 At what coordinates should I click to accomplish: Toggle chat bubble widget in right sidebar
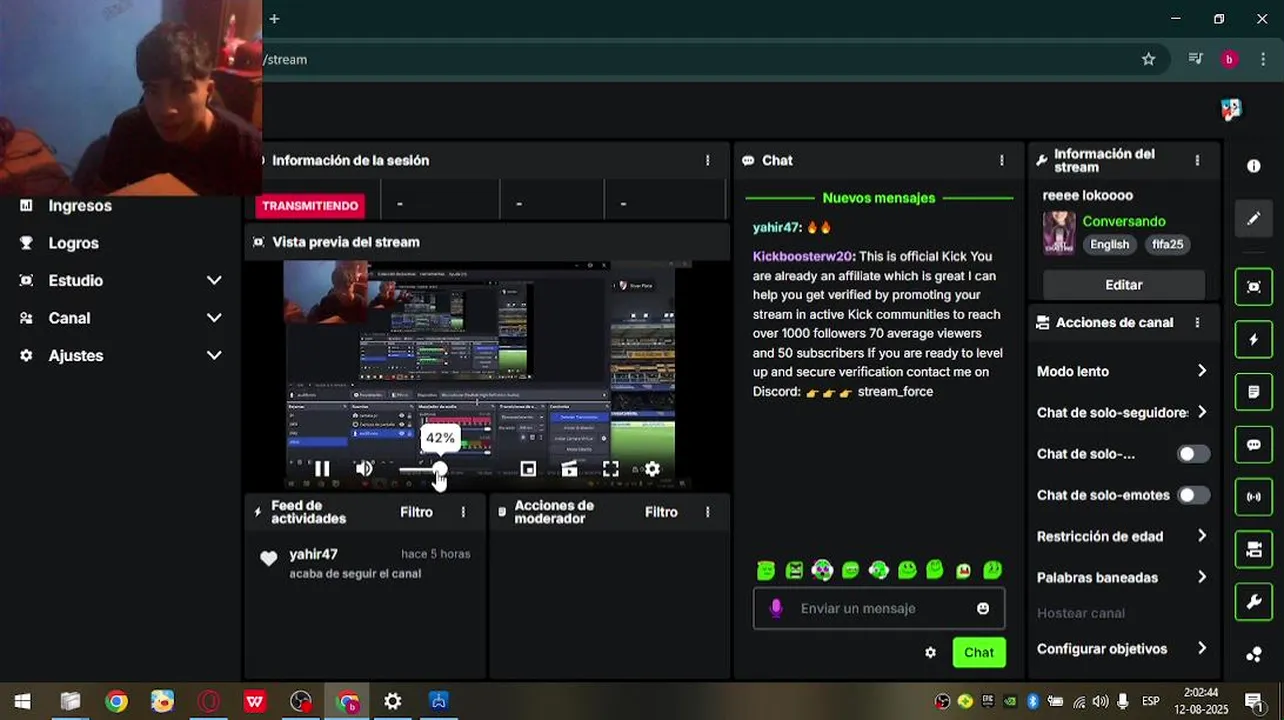[x=1253, y=444]
